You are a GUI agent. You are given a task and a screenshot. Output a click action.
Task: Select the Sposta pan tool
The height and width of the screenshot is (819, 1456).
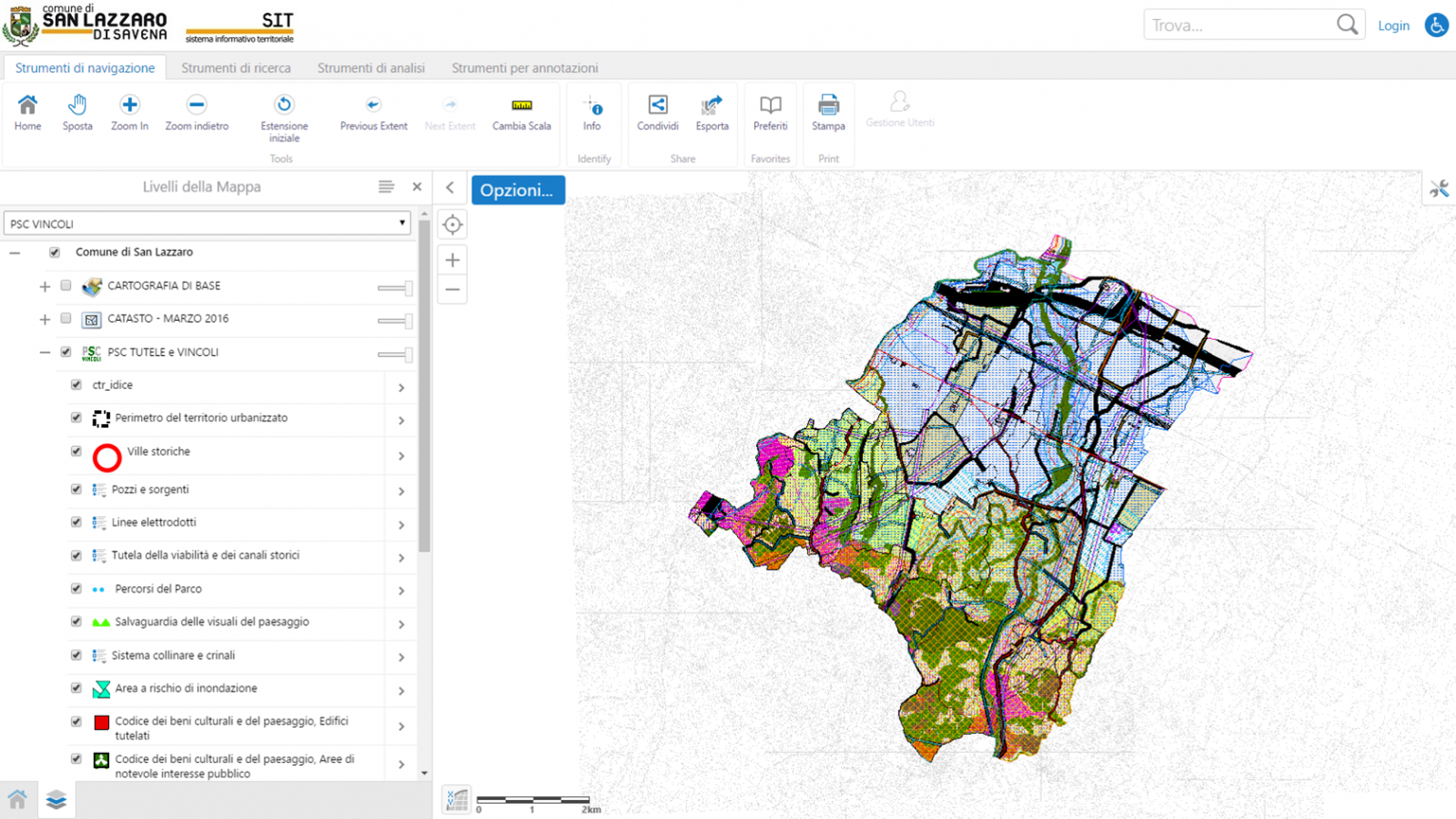77,112
